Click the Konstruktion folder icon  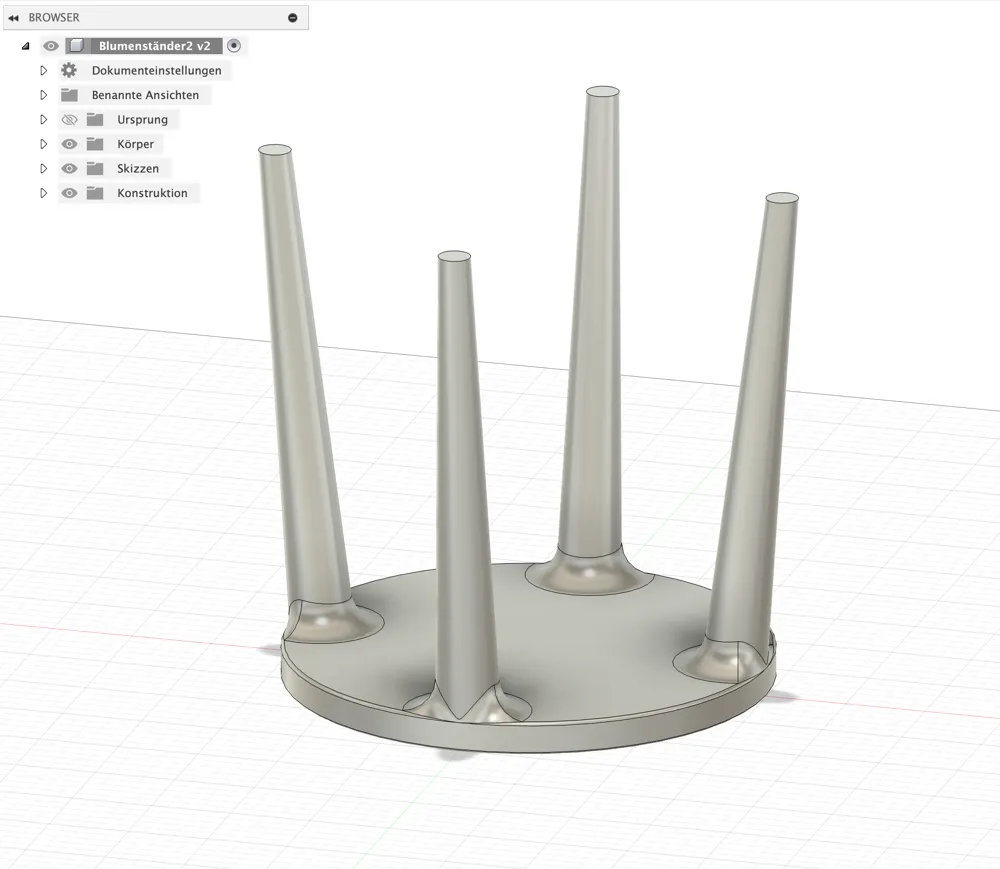[93, 193]
